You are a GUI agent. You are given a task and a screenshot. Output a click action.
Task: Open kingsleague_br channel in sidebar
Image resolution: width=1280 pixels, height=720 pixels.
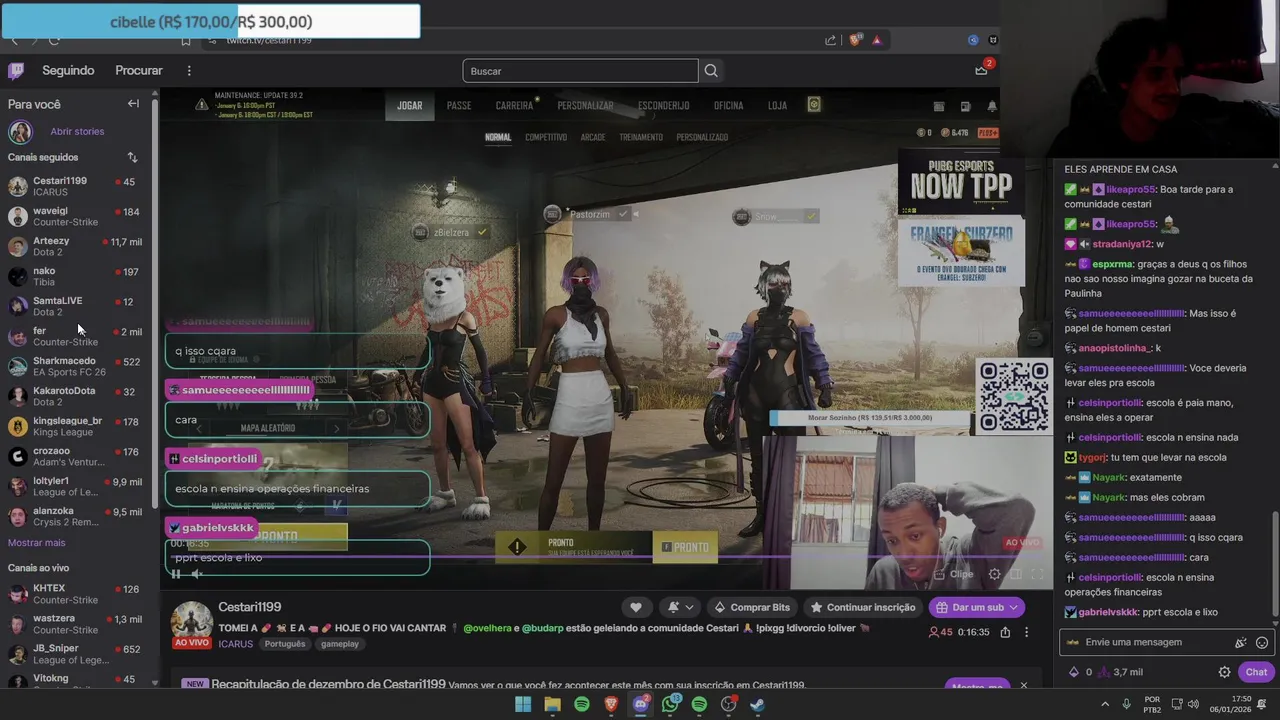(78, 426)
